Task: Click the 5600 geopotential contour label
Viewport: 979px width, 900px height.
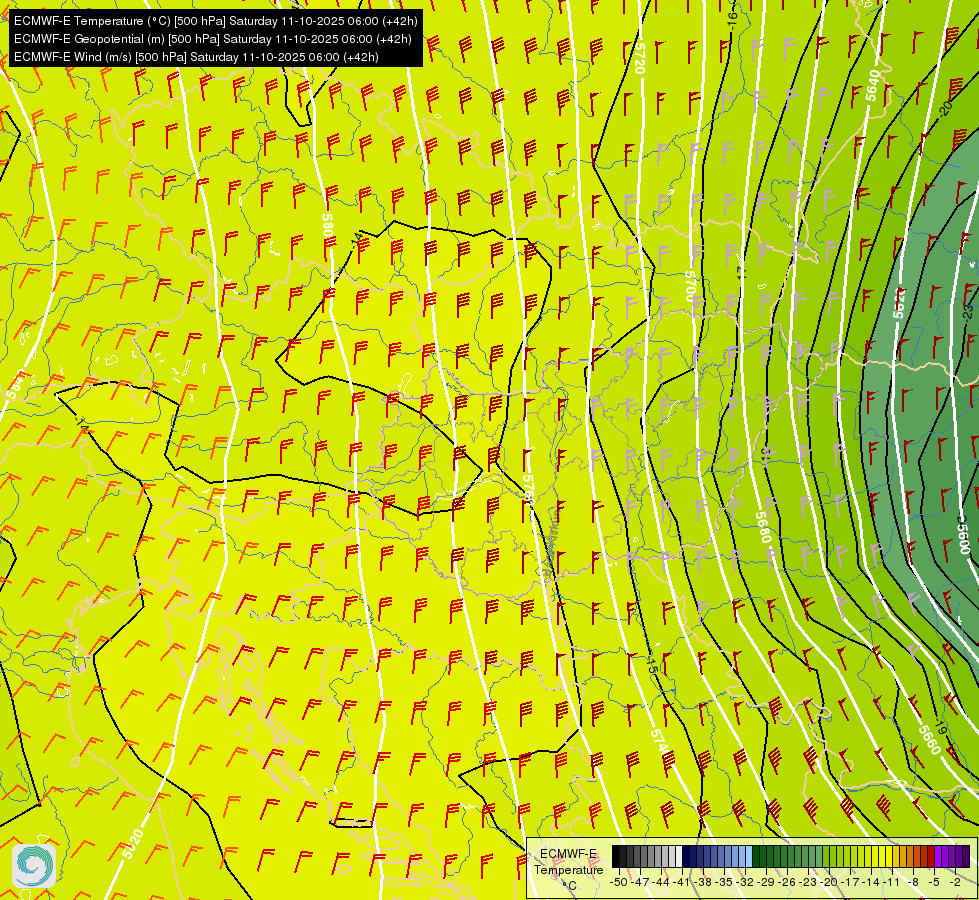Action: point(965,538)
